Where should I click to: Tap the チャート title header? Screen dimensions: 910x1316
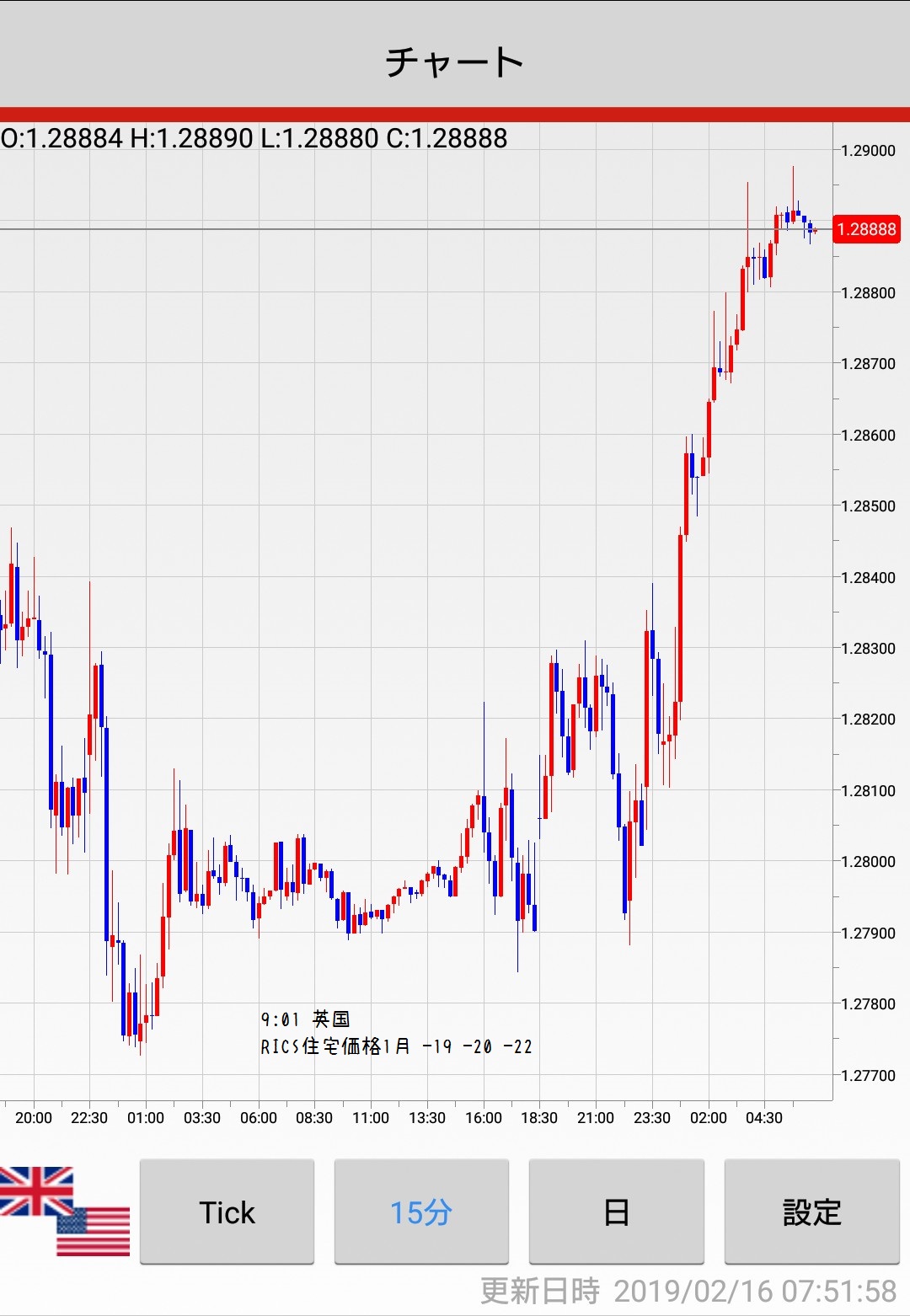455,62
